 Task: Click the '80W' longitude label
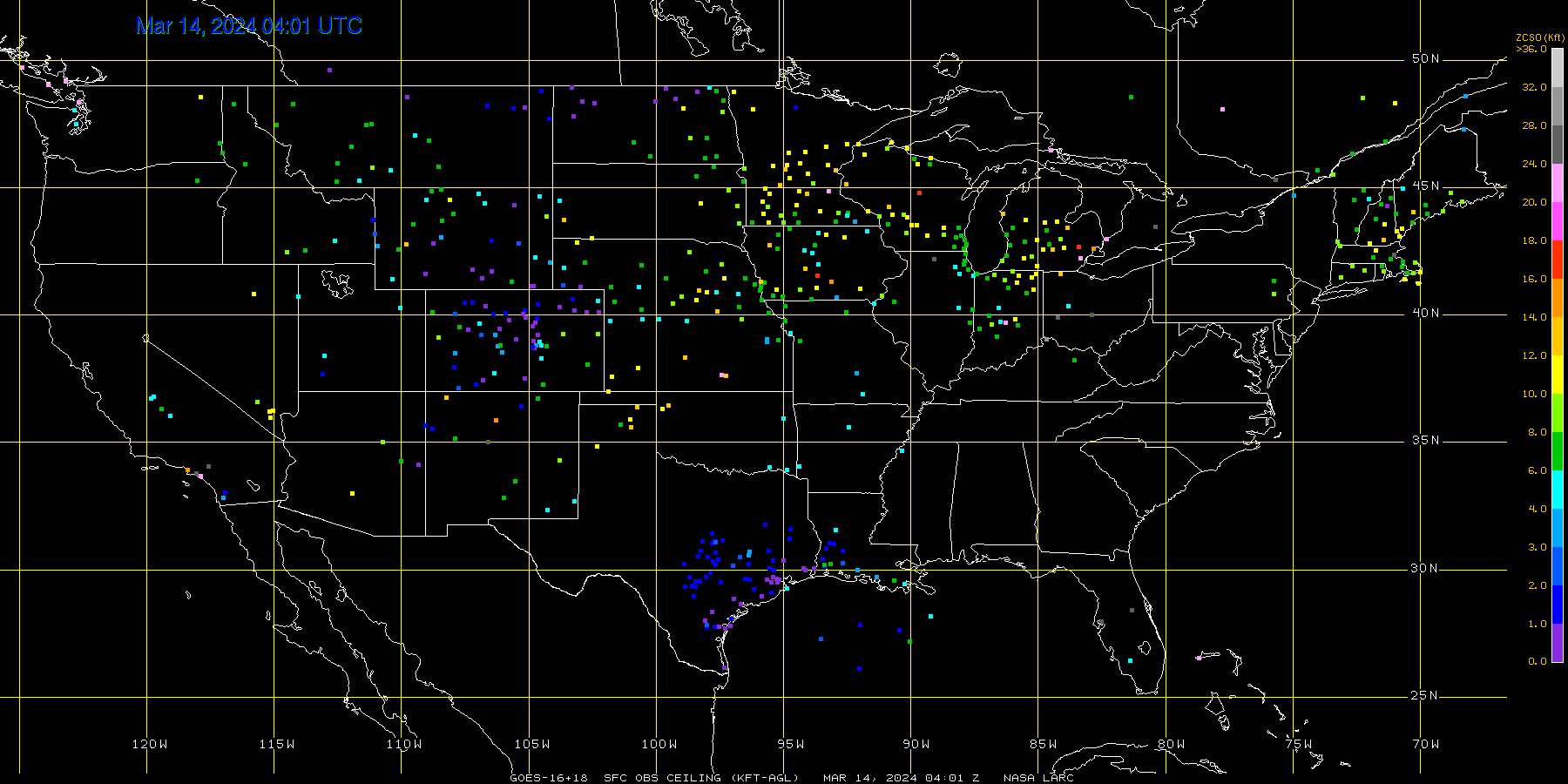[x=1172, y=744]
